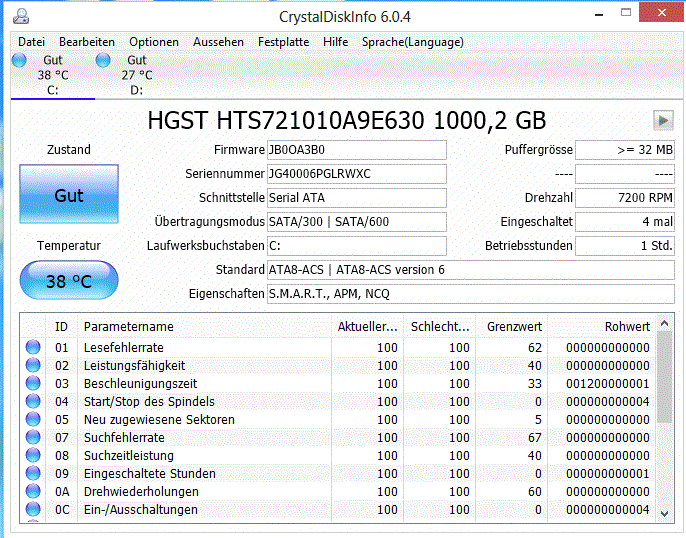Click the ID column header

(62, 327)
